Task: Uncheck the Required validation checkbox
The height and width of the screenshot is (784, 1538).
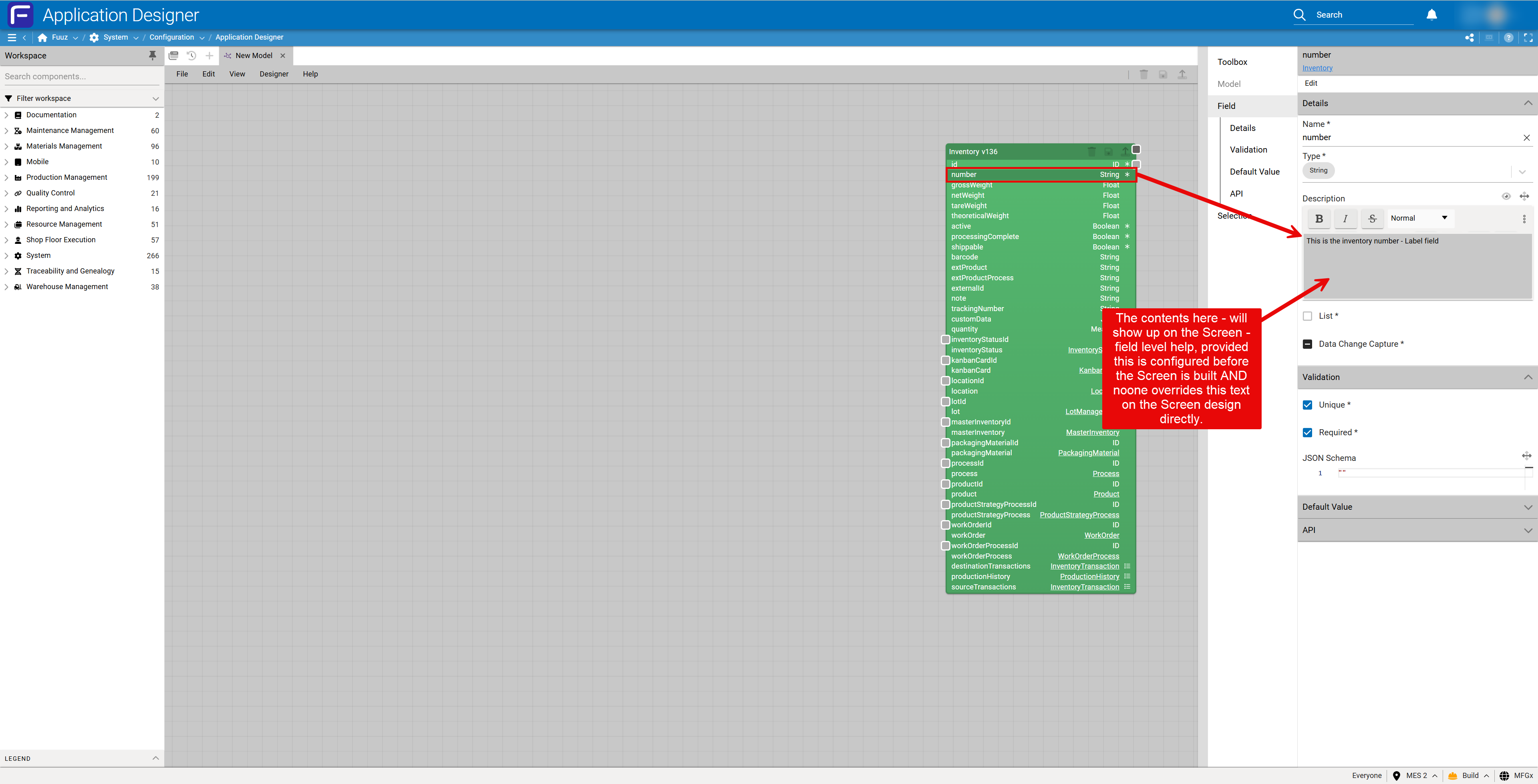Action: (1308, 432)
